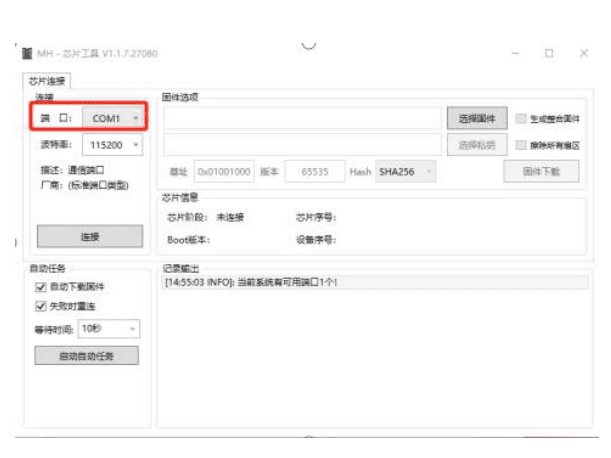
Task: Open the SHA256 hash dropdown
Action: click(x=406, y=172)
